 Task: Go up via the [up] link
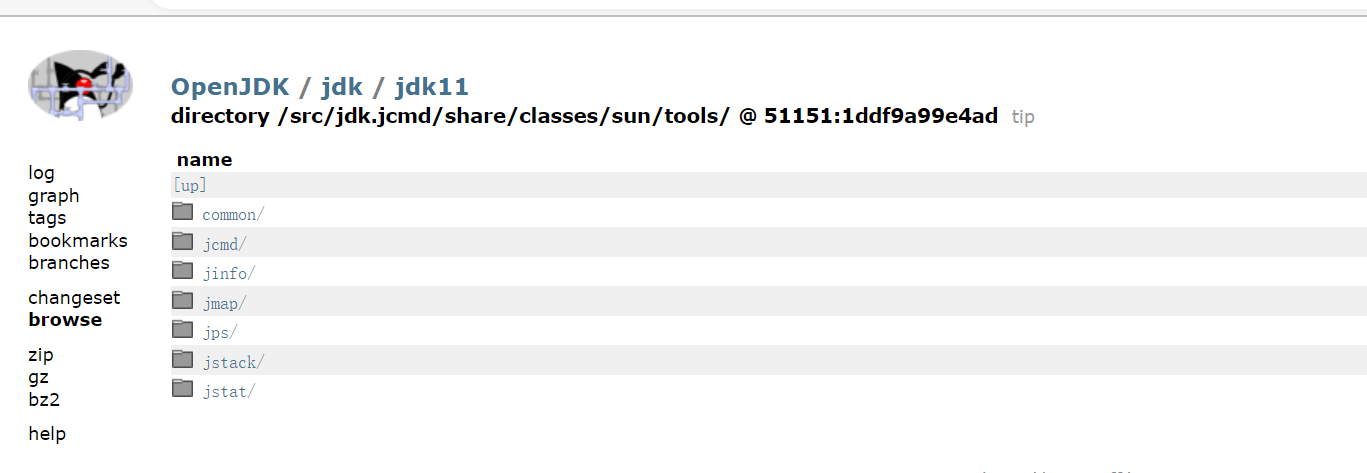pyautogui.click(x=190, y=186)
